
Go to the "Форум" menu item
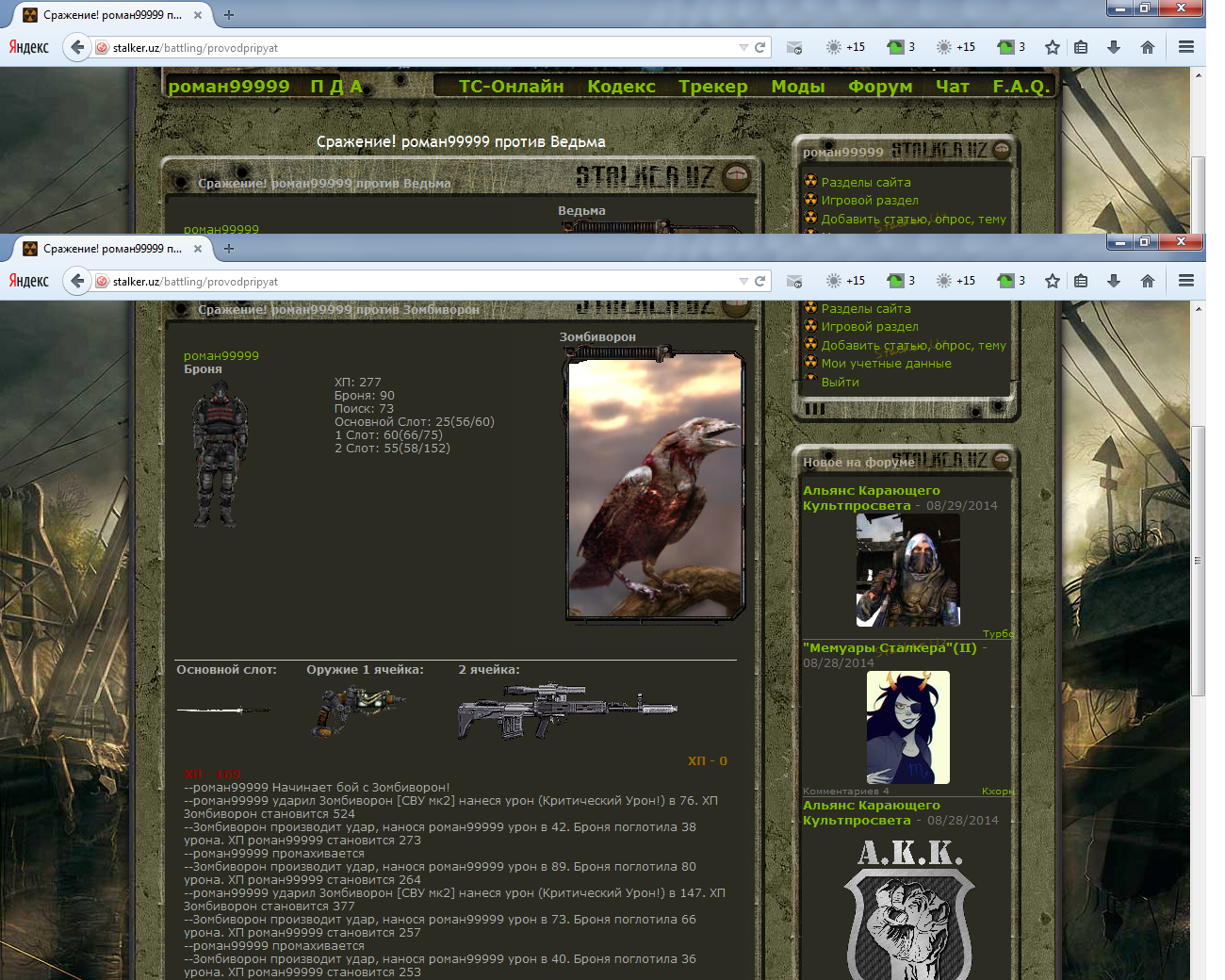tap(879, 87)
